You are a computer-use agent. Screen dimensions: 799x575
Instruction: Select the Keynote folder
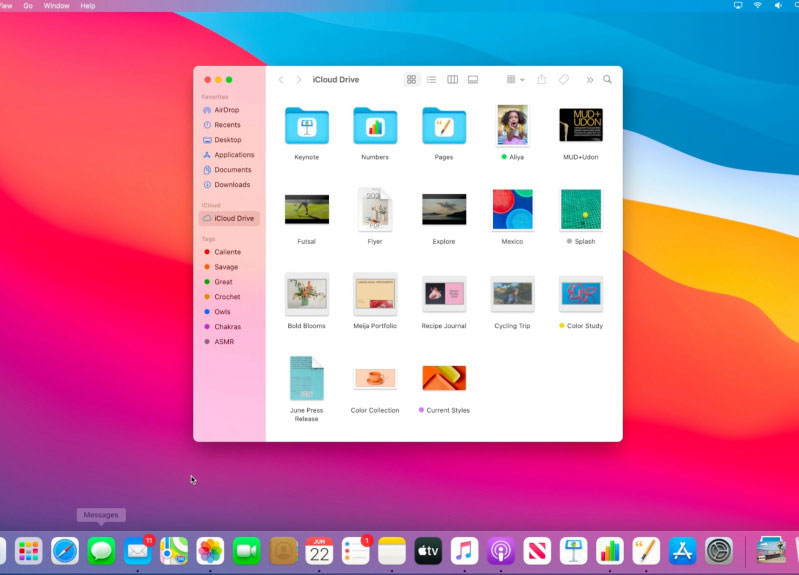click(306, 127)
